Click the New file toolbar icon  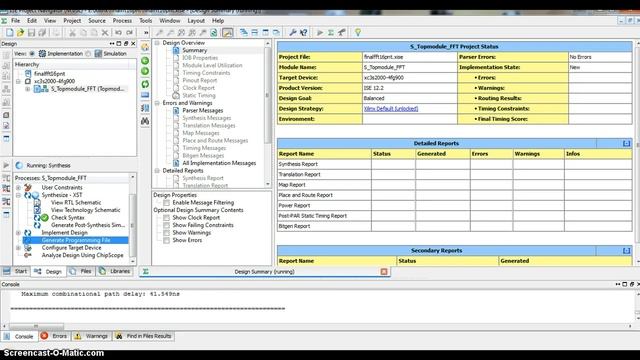click(9, 32)
